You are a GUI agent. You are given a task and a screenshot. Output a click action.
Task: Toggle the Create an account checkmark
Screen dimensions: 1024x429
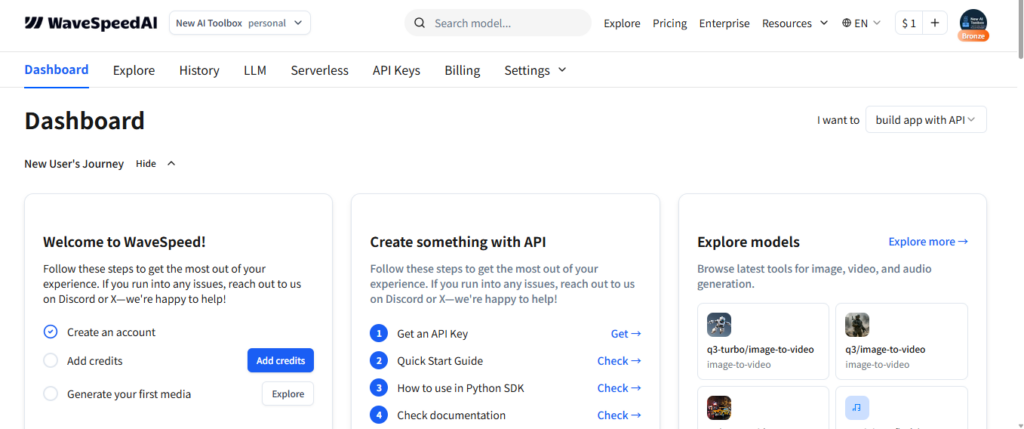click(x=51, y=332)
